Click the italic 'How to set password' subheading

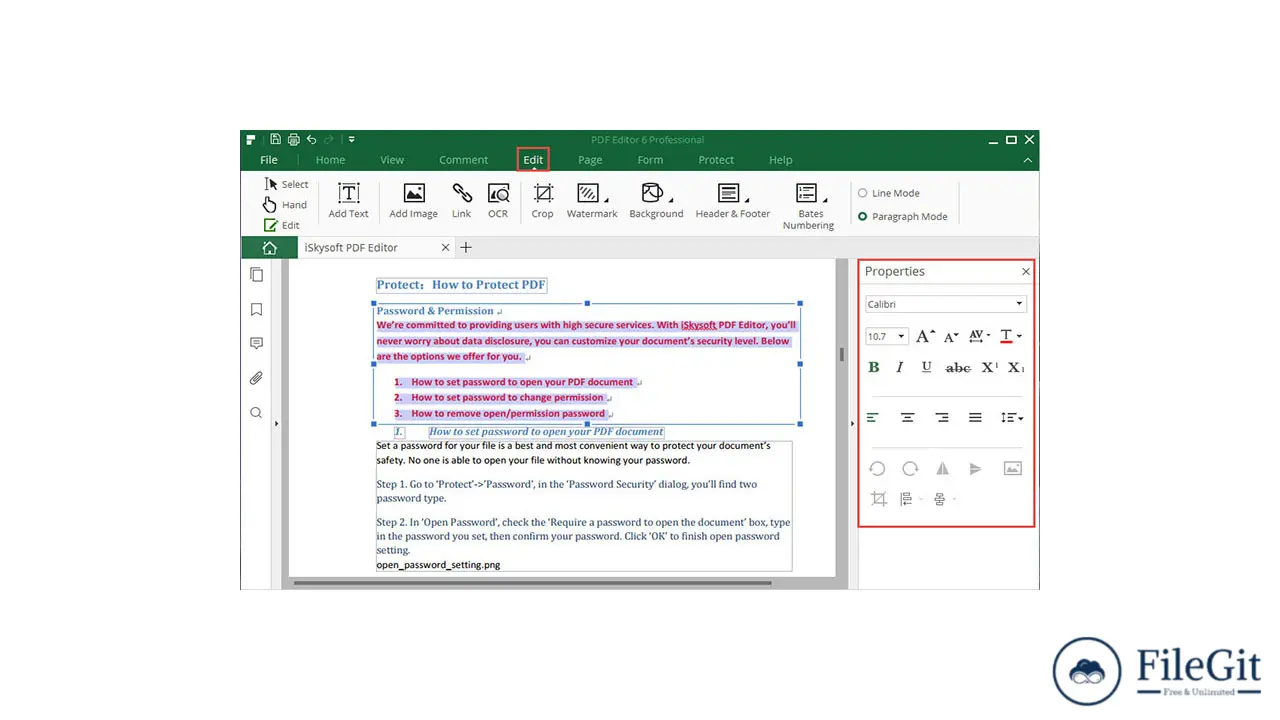pos(546,432)
